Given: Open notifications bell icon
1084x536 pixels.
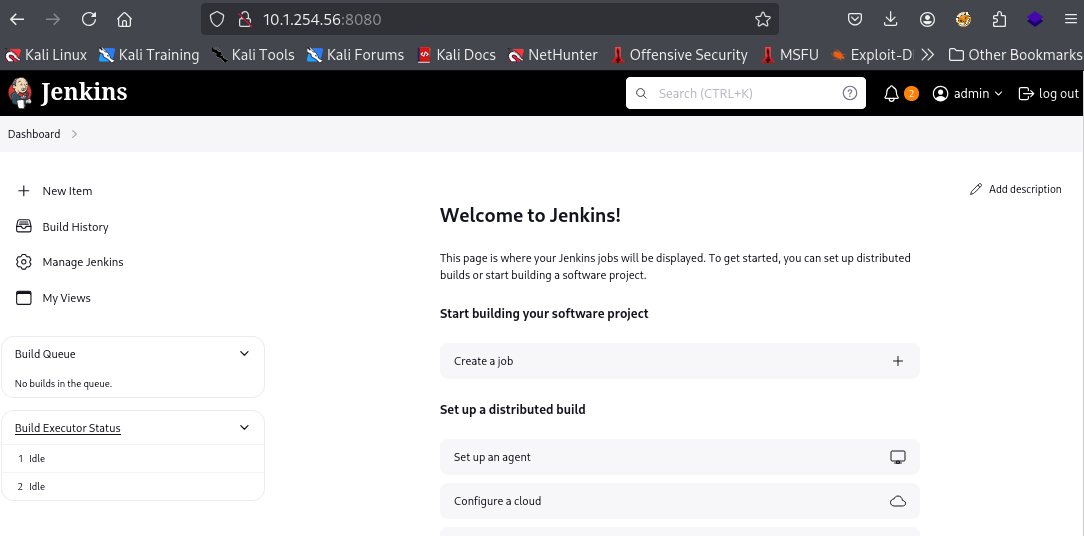Looking at the screenshot, I should [x=892, y=93].
